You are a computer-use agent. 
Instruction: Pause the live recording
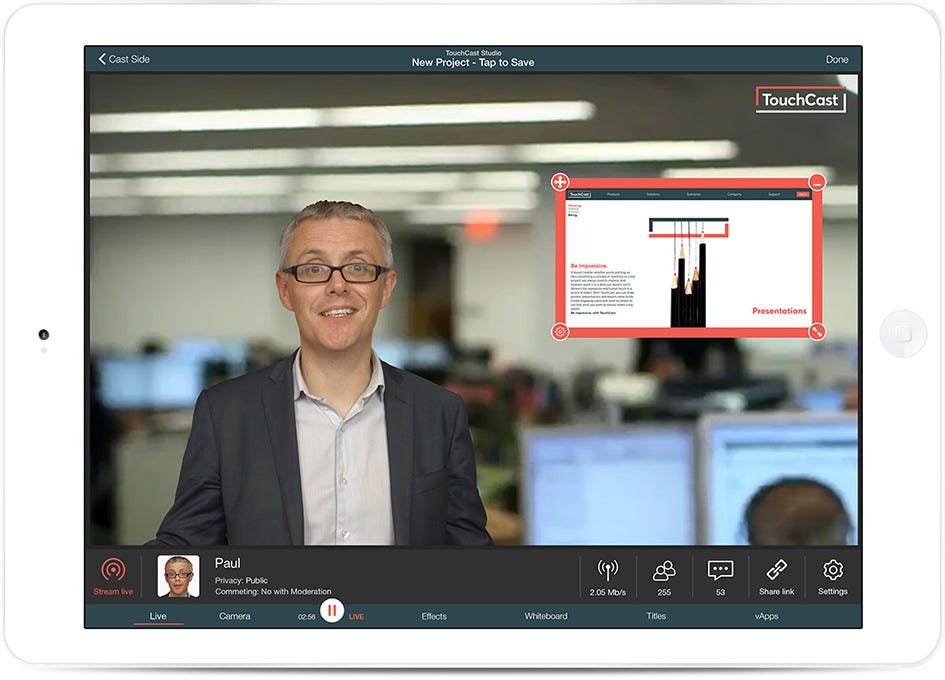click(331, 611)
